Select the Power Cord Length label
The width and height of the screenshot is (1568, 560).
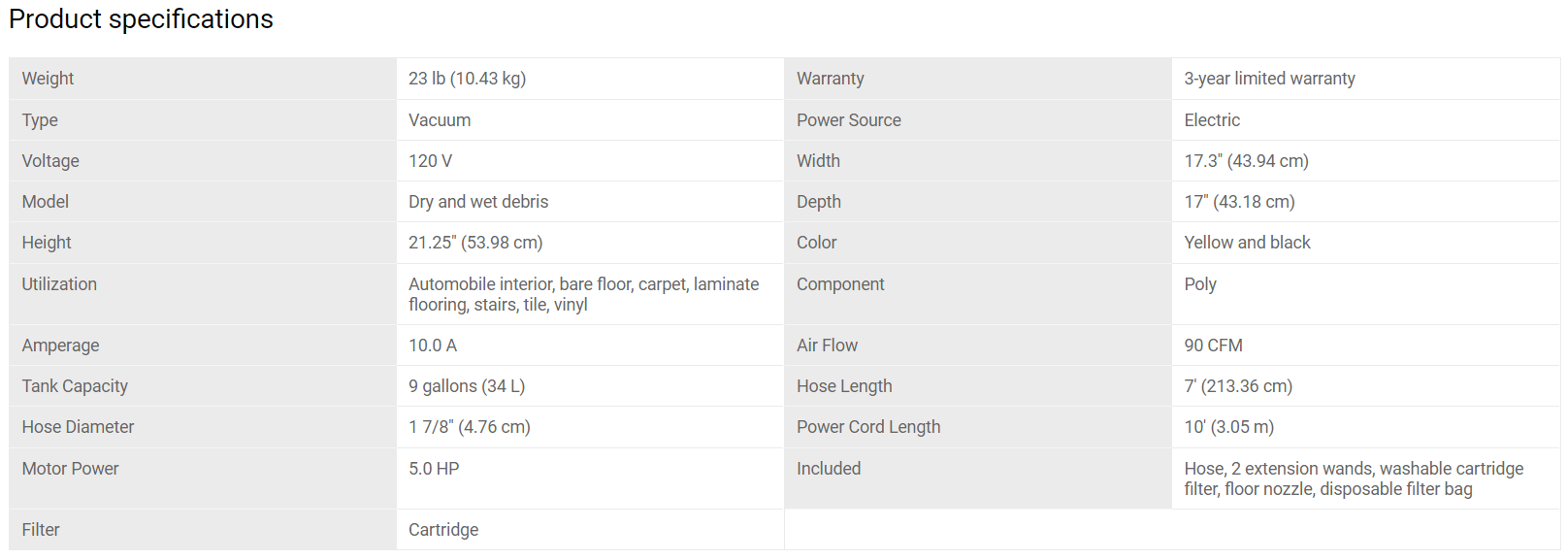868,427
